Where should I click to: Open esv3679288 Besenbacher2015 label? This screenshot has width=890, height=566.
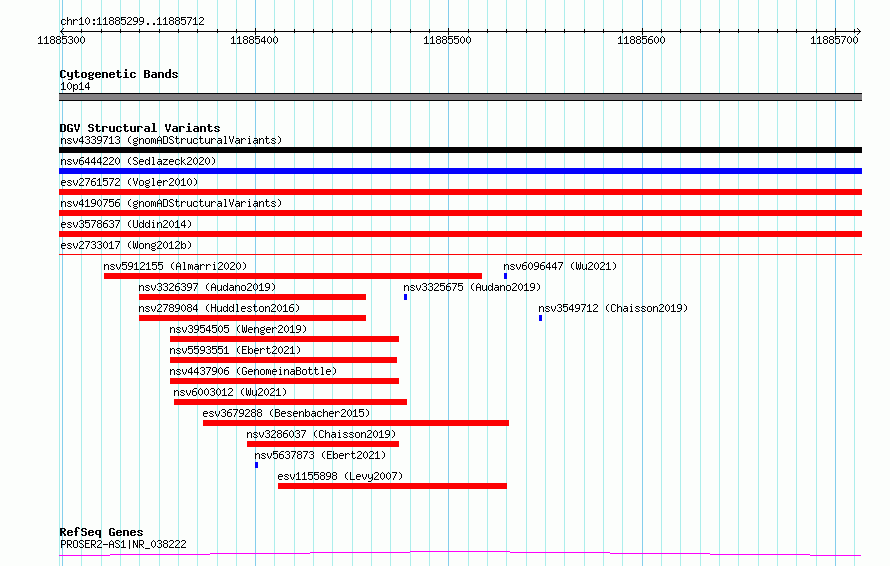pyautogui.click(x=286, y=413)
